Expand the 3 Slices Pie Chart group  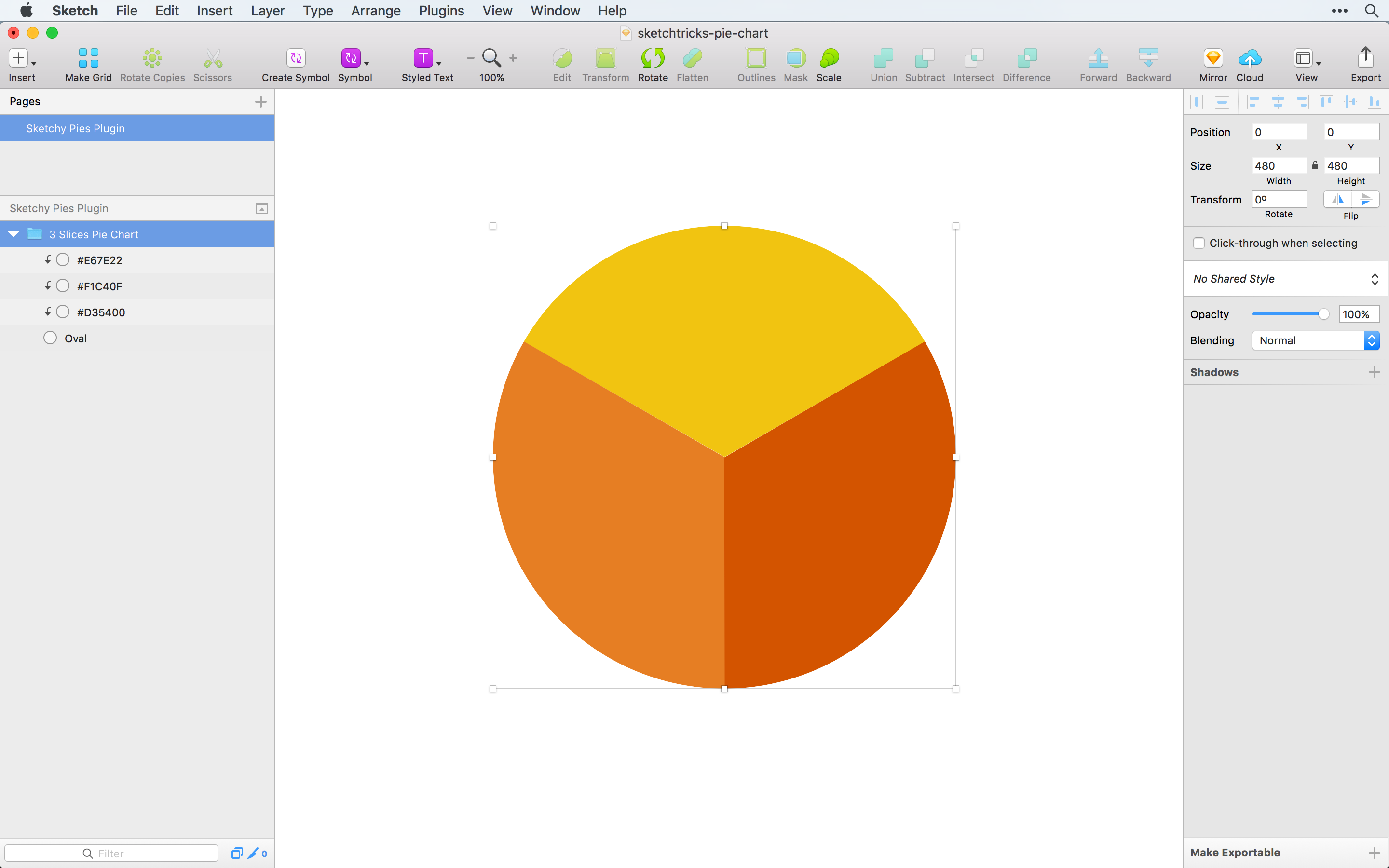tap(13, 233)
